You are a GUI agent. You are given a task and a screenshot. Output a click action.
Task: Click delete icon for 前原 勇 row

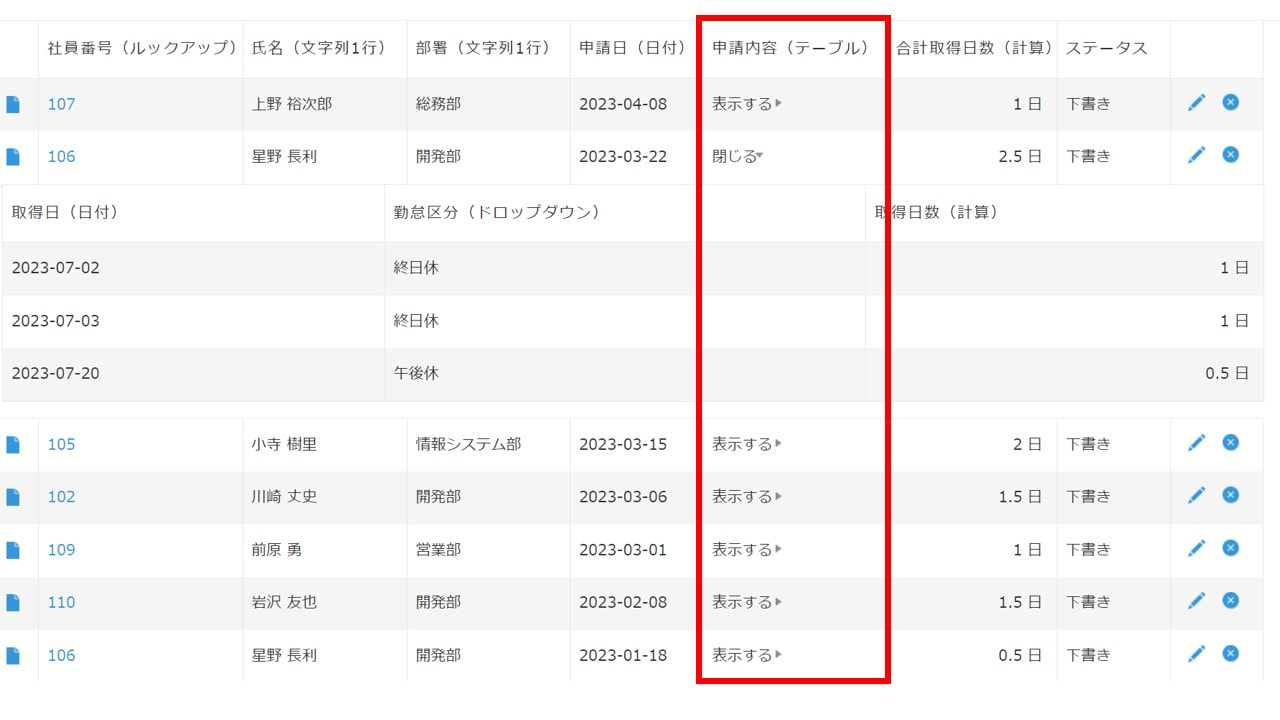(x=1230, y=548)
